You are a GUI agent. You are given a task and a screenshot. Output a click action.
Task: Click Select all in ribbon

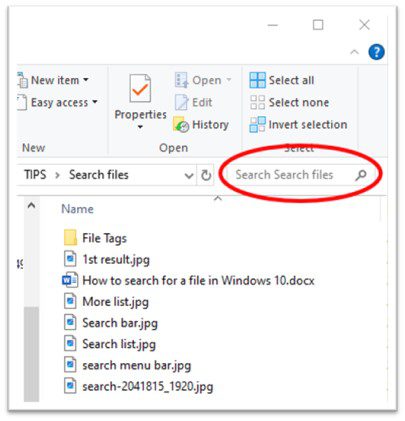(x=282, y=80)
